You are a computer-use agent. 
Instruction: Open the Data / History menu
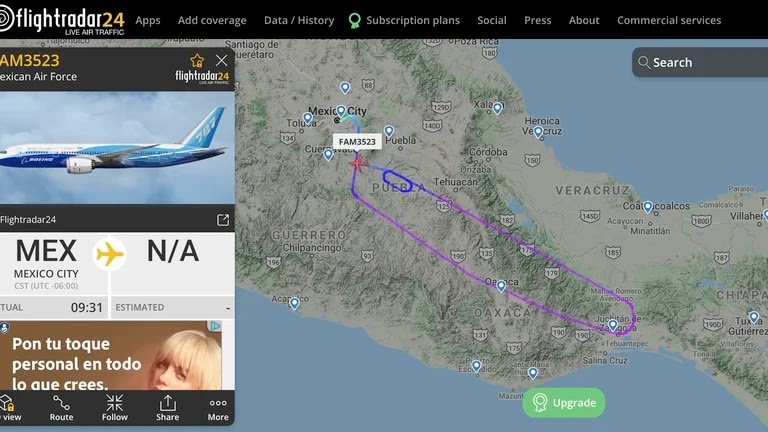point(299,20)
